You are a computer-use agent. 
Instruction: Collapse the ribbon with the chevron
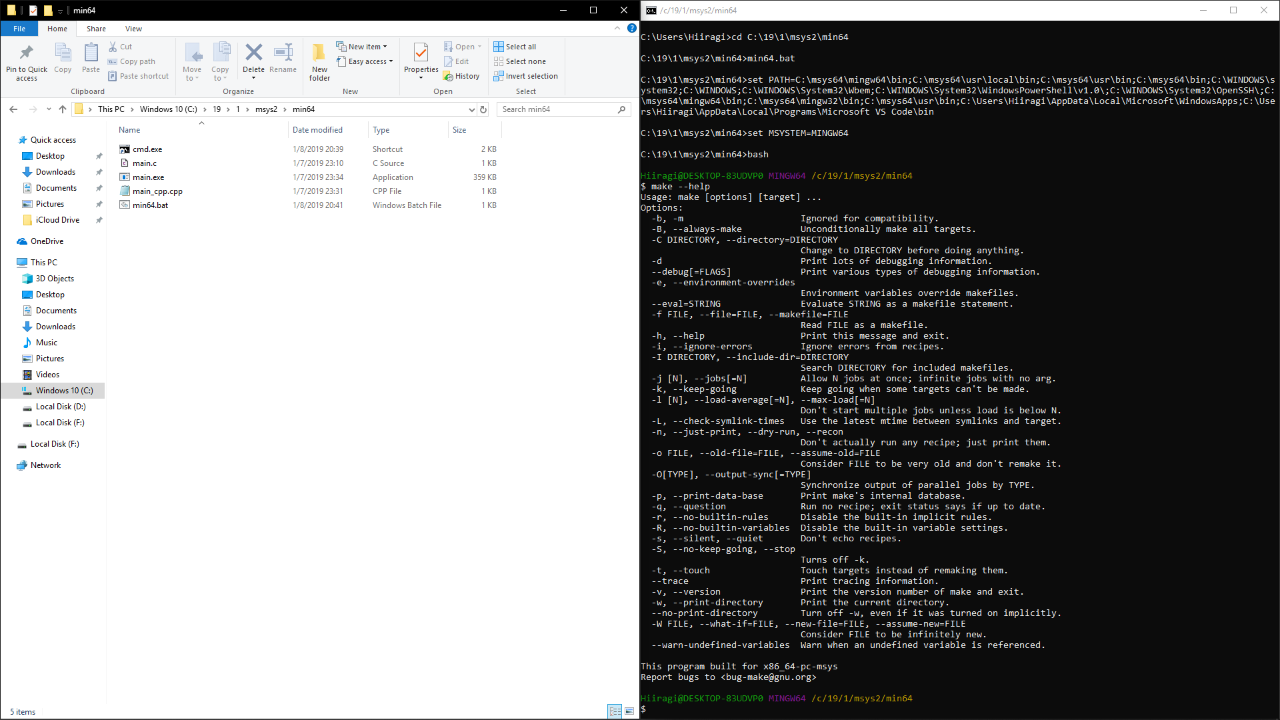[617, 29]
